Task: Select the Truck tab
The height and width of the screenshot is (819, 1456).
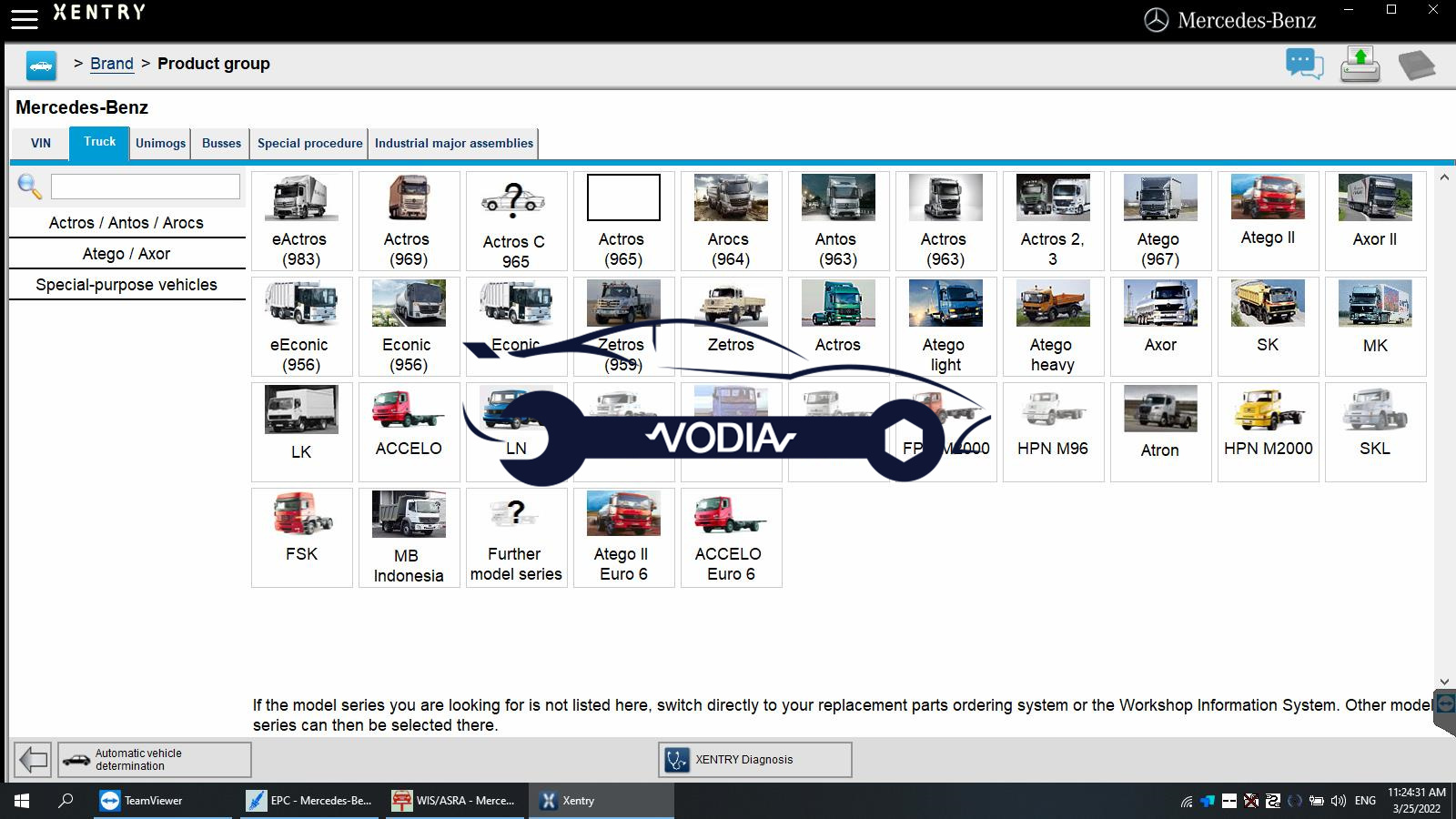Action: [99, 142]
